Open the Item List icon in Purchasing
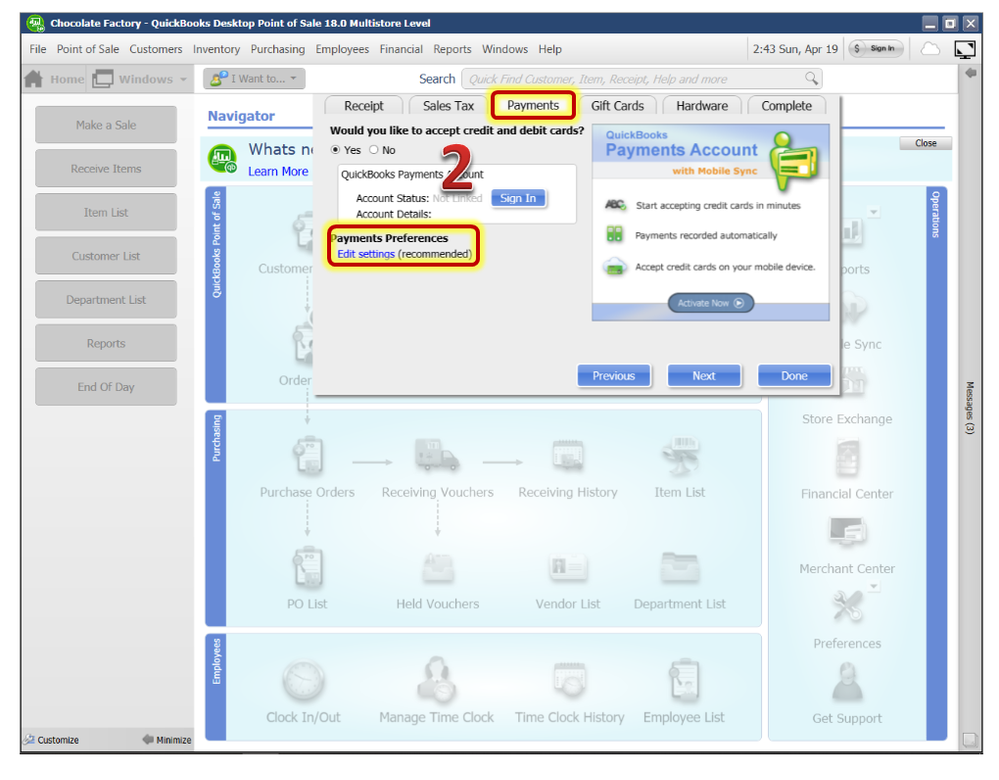999x780 pixels. tap(680, 455)
